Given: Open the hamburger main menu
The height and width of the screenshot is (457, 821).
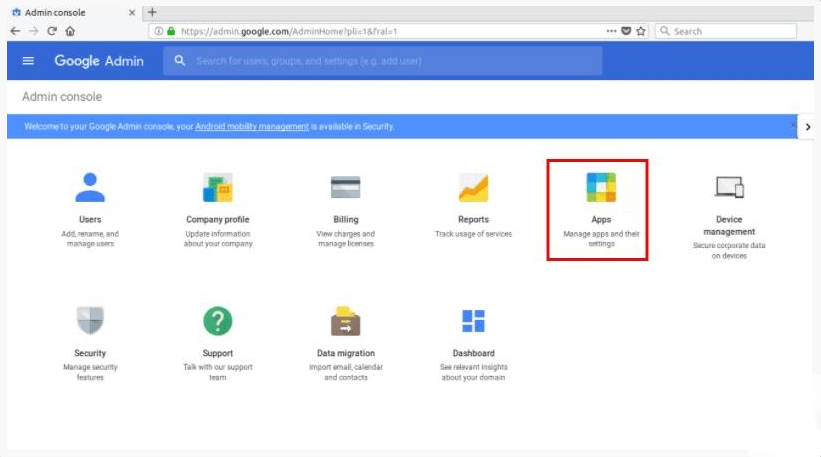Looking at the screenshot, I should click(x=28, y=61).
